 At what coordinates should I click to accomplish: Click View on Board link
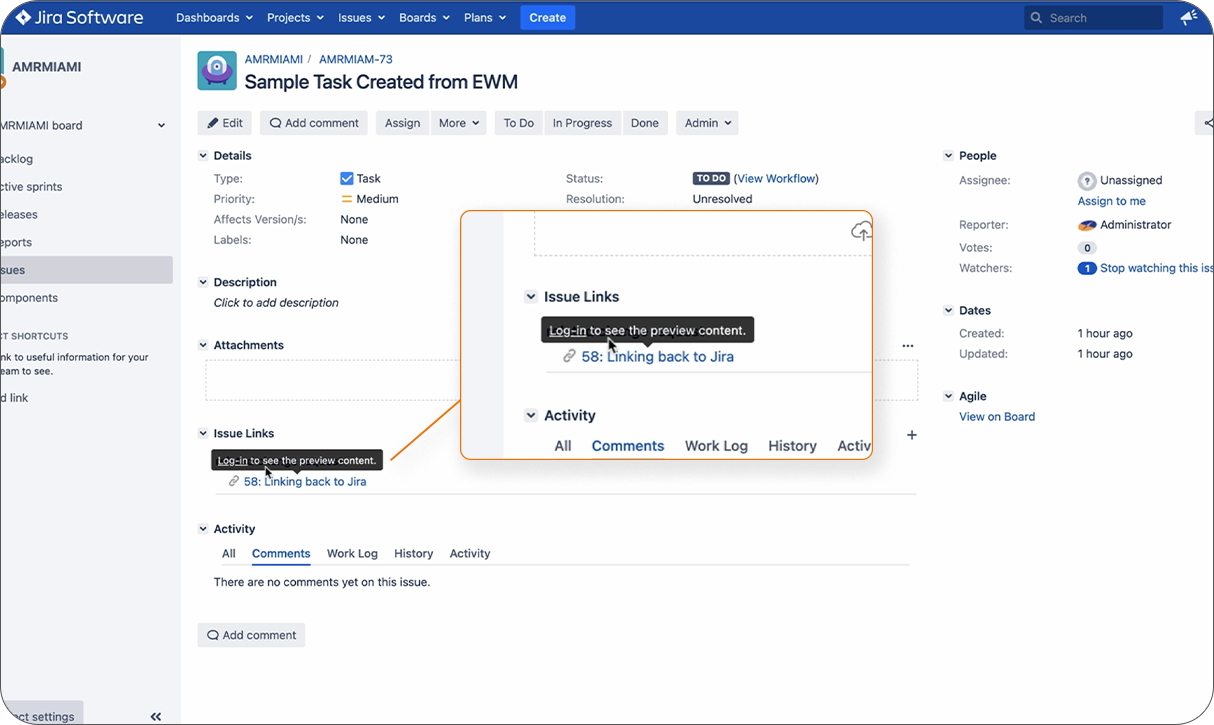click(x=997, y=417)
